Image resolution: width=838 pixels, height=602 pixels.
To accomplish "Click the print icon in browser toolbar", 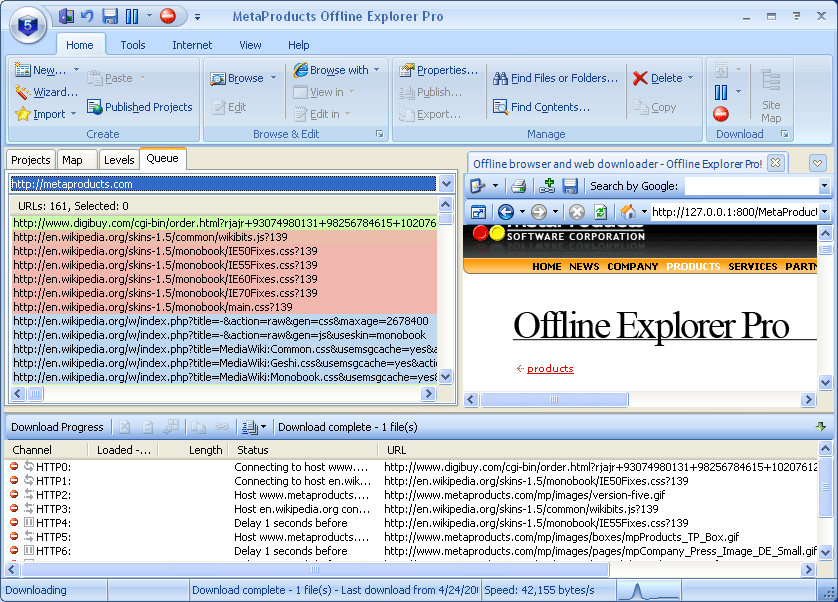I will point(518,186).
